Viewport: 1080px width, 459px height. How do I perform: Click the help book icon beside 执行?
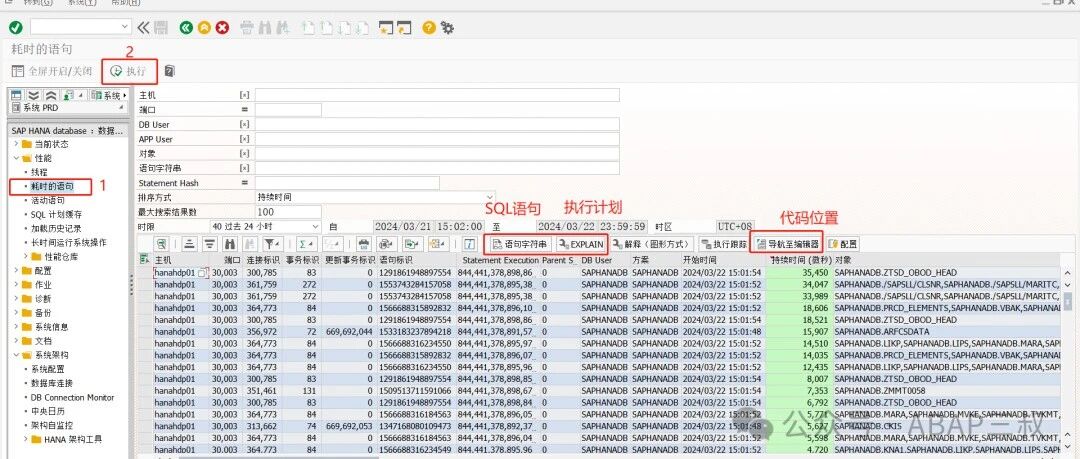tap(170, 71)
